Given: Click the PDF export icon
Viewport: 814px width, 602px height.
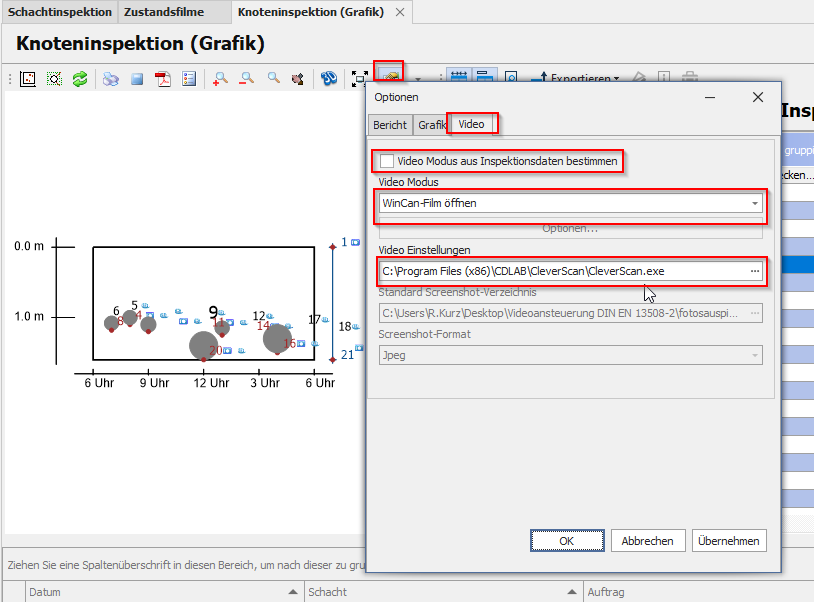Looking at the screenshot, I should [x=162, y=78].
